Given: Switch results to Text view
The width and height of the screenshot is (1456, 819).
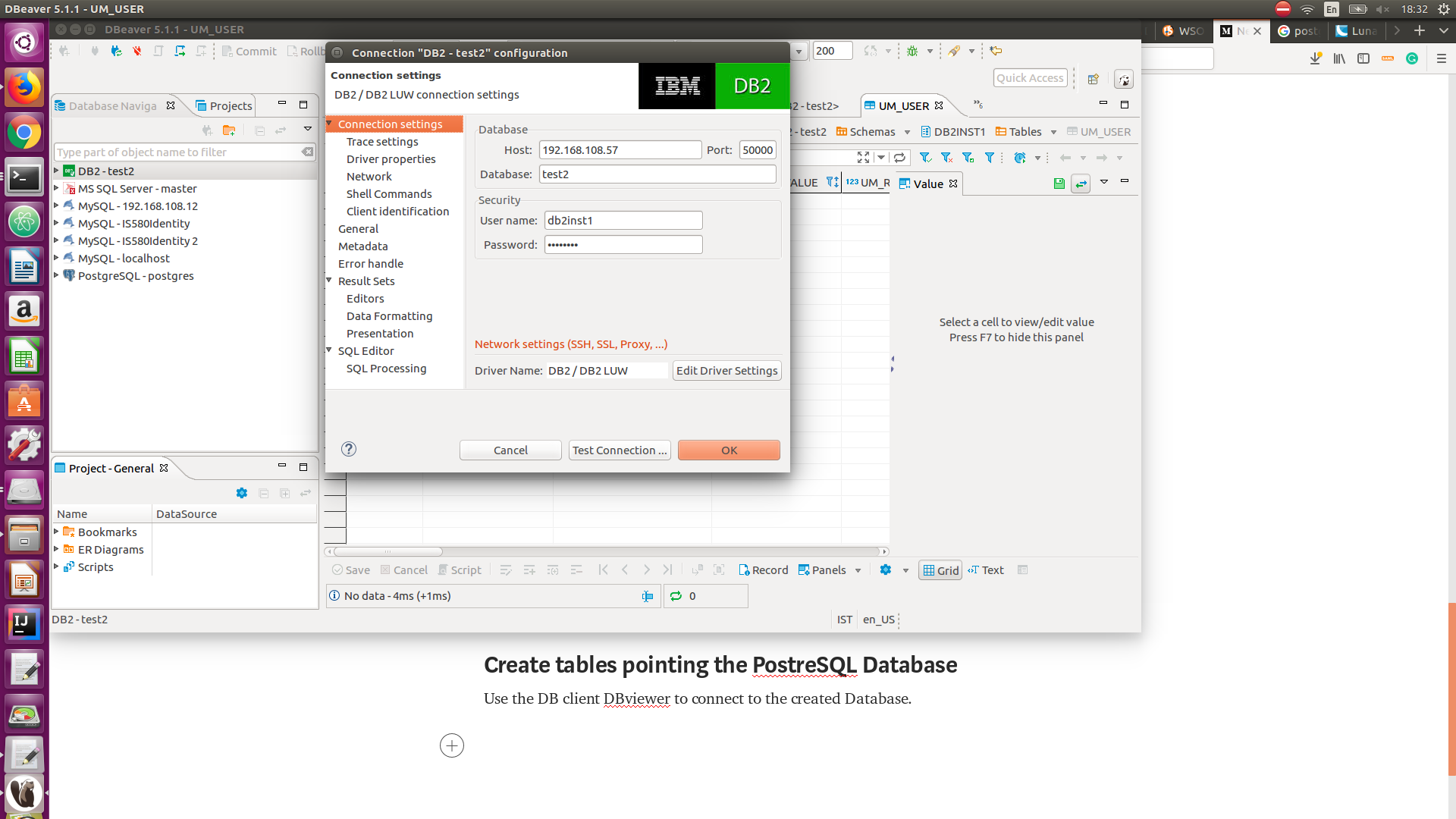Looking at the screenshot, I should tap(986, 570).
